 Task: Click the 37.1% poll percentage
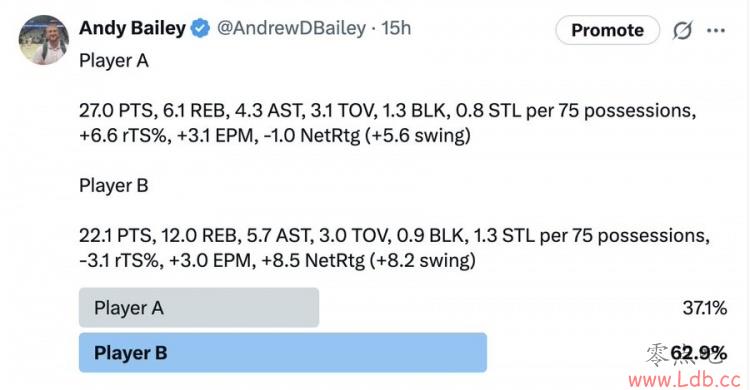pos(705,308)
